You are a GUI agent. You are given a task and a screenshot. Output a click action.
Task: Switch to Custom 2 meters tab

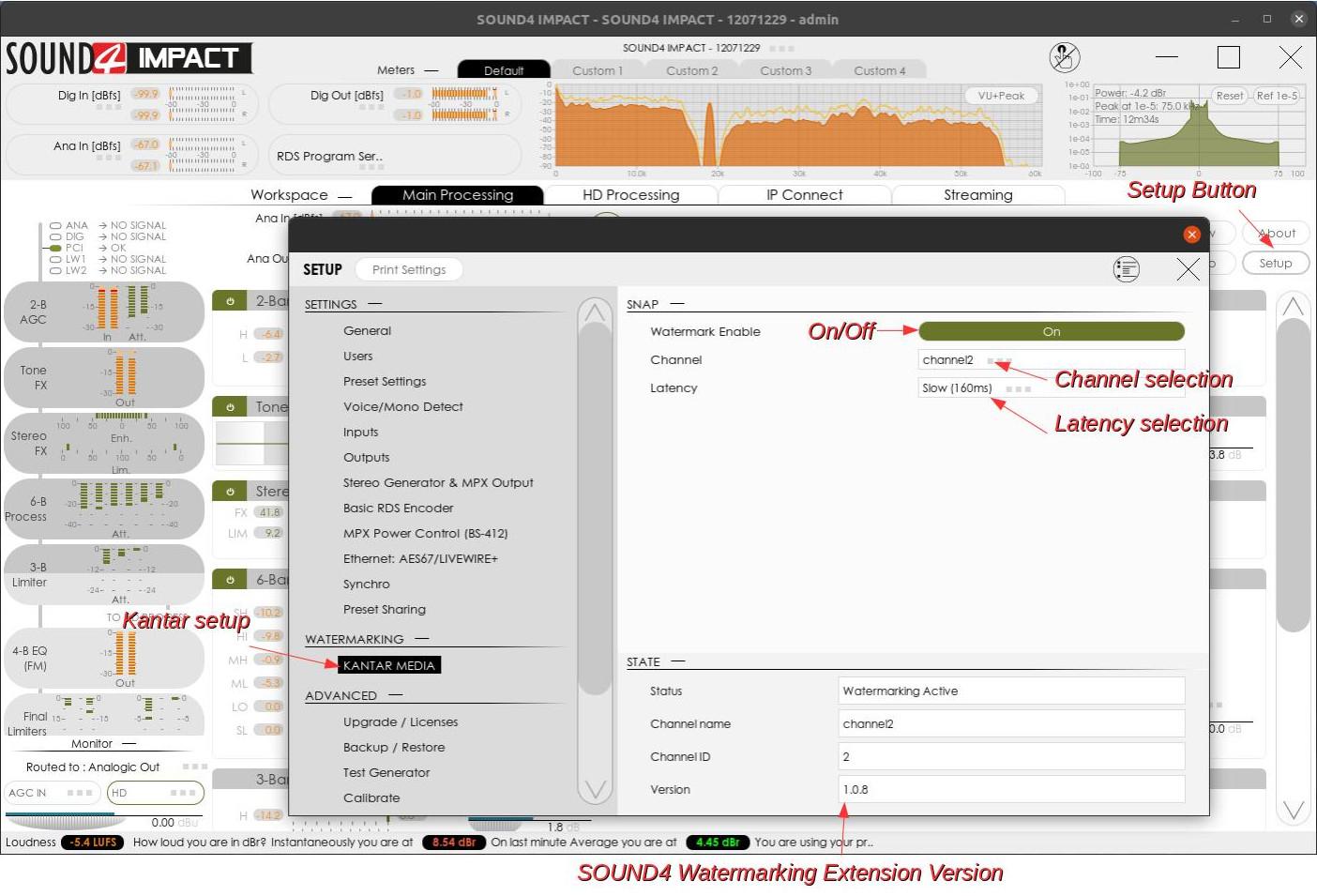pyautogui.click(x=691, y=70)
